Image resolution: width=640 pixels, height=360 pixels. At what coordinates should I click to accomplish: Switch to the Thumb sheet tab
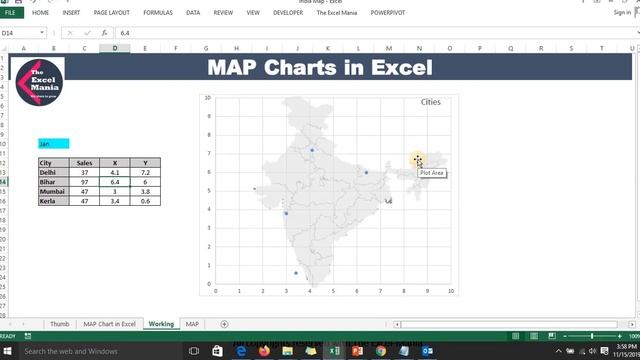tap(60, 324)
